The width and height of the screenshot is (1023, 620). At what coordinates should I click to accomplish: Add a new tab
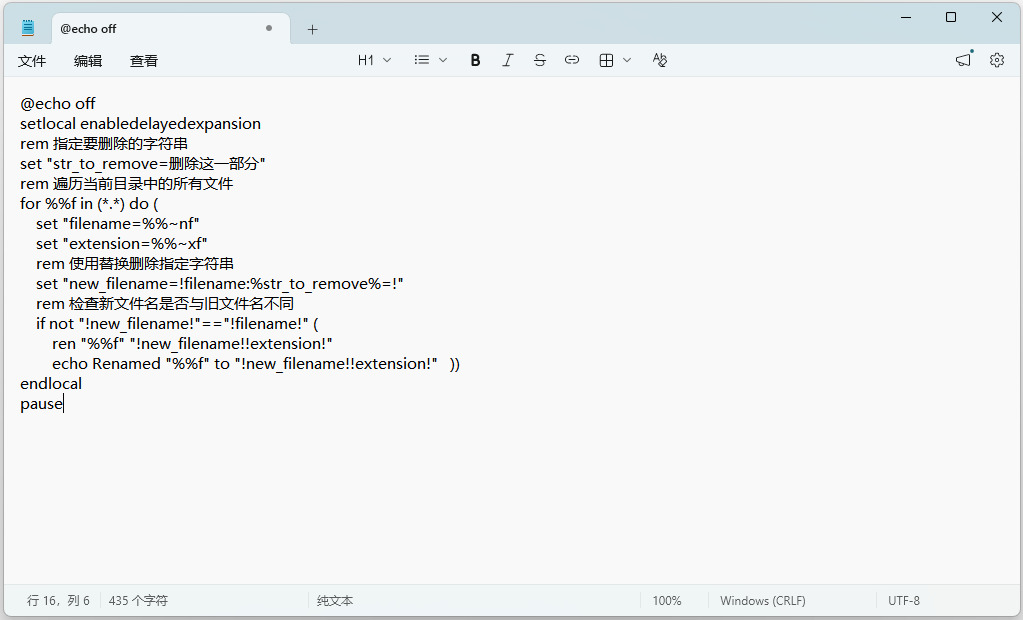pyautogui.click(x=313, y=29)
